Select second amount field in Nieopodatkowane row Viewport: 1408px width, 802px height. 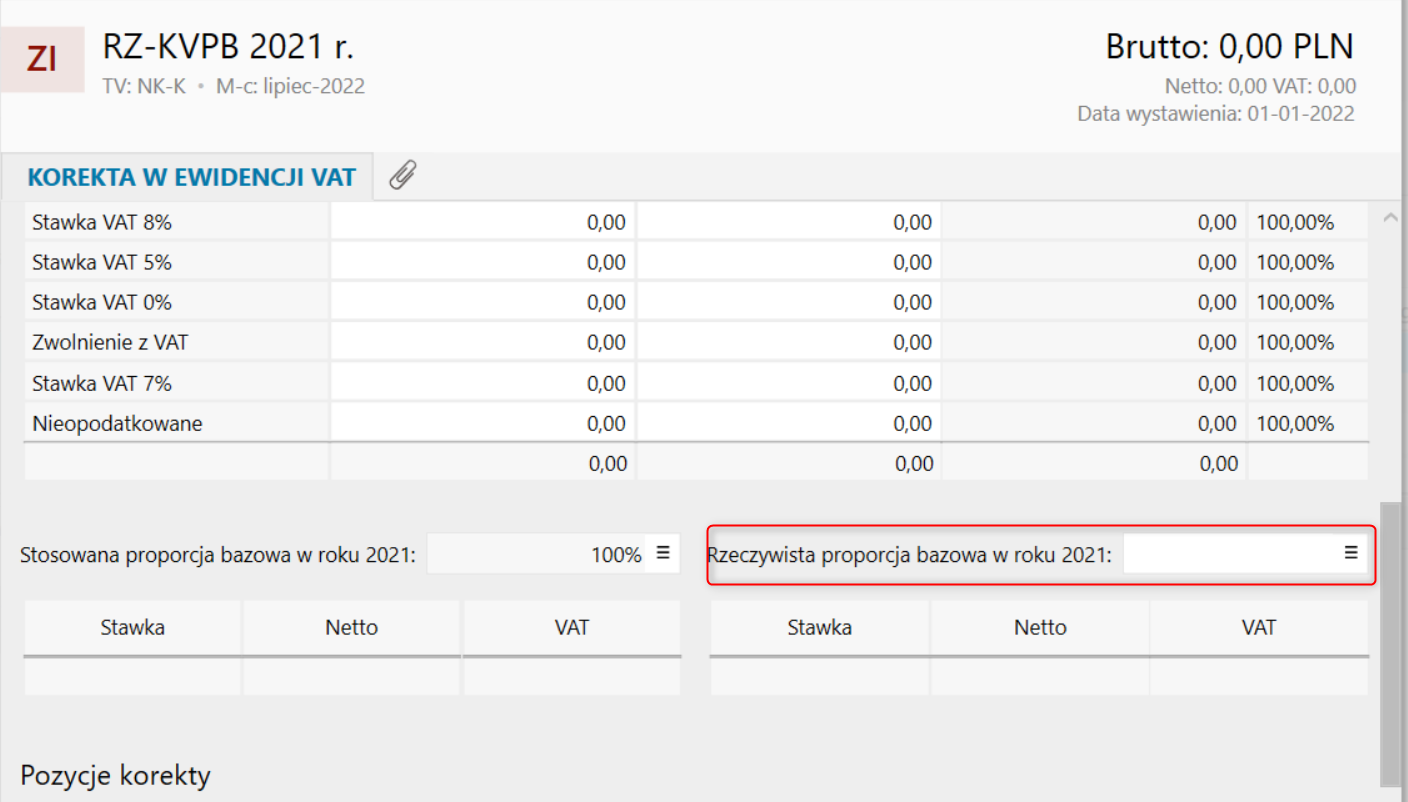click(788, 424)
